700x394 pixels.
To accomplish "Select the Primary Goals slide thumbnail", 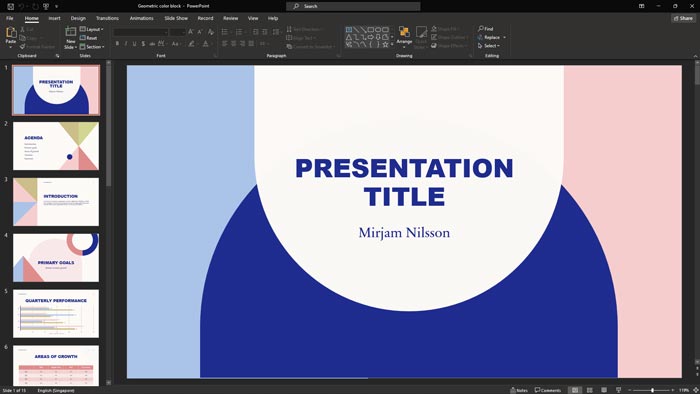I will pos(56,257).
